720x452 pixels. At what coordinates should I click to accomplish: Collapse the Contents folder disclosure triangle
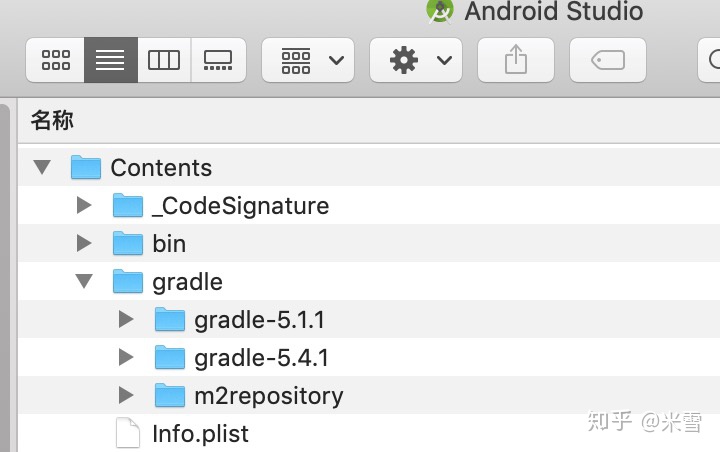42,167
